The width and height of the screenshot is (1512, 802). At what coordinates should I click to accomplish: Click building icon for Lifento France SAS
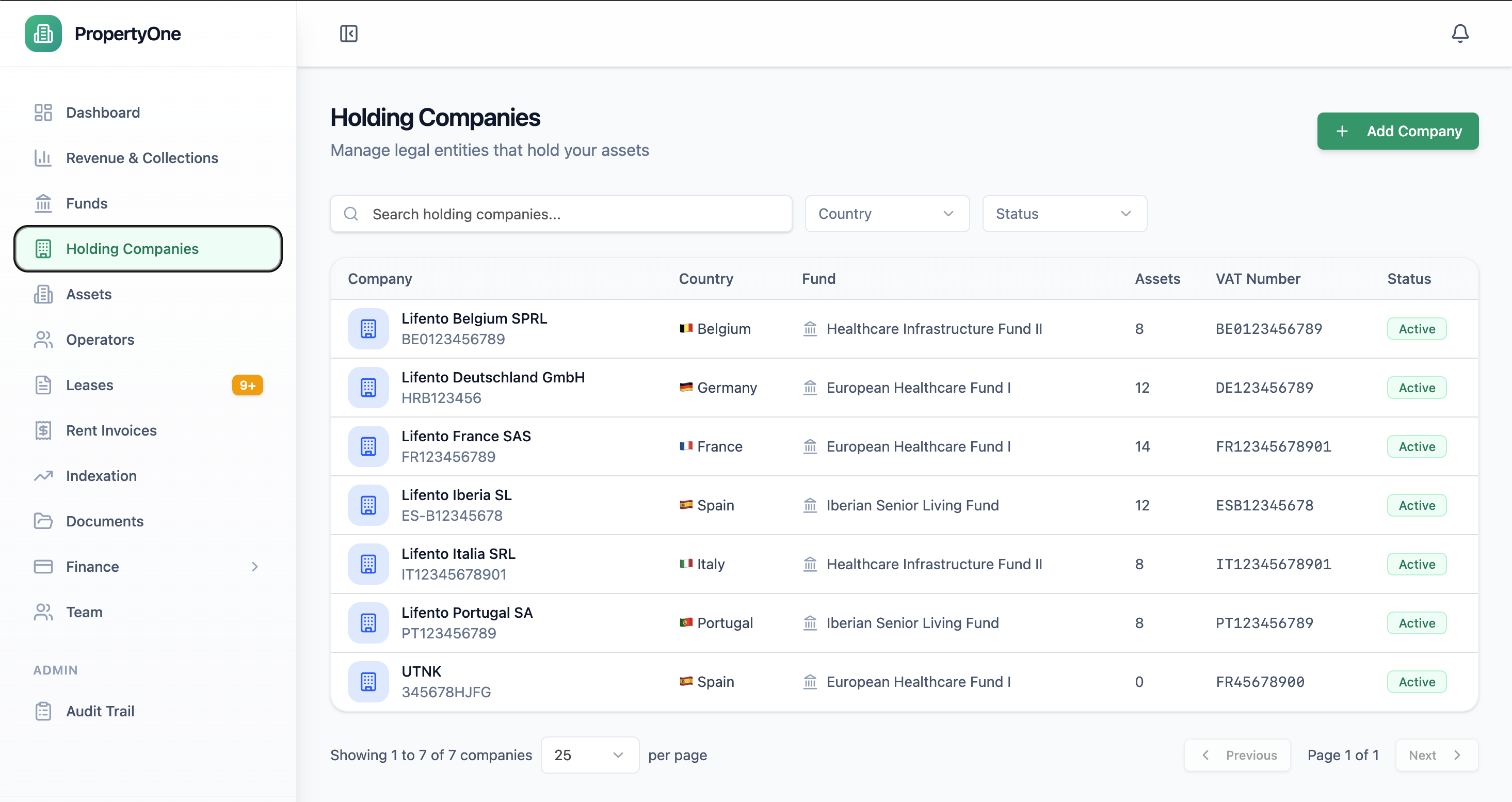(x=368, y=446)
